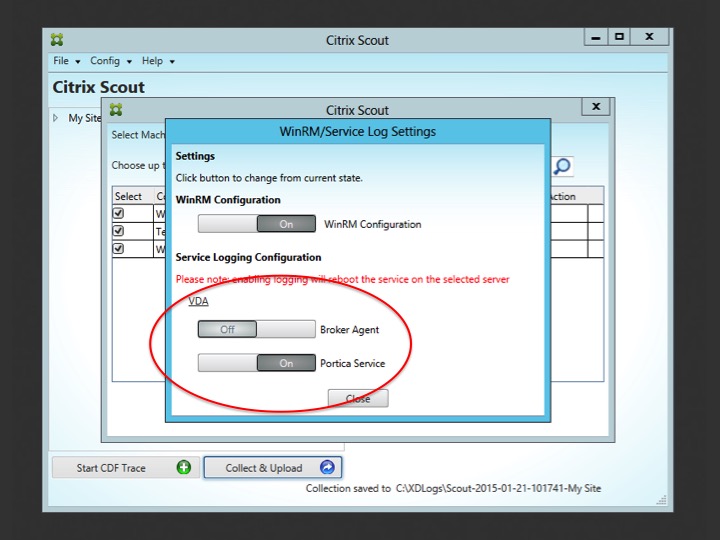Click the Collect & Upload button

[x=273, y=467]
